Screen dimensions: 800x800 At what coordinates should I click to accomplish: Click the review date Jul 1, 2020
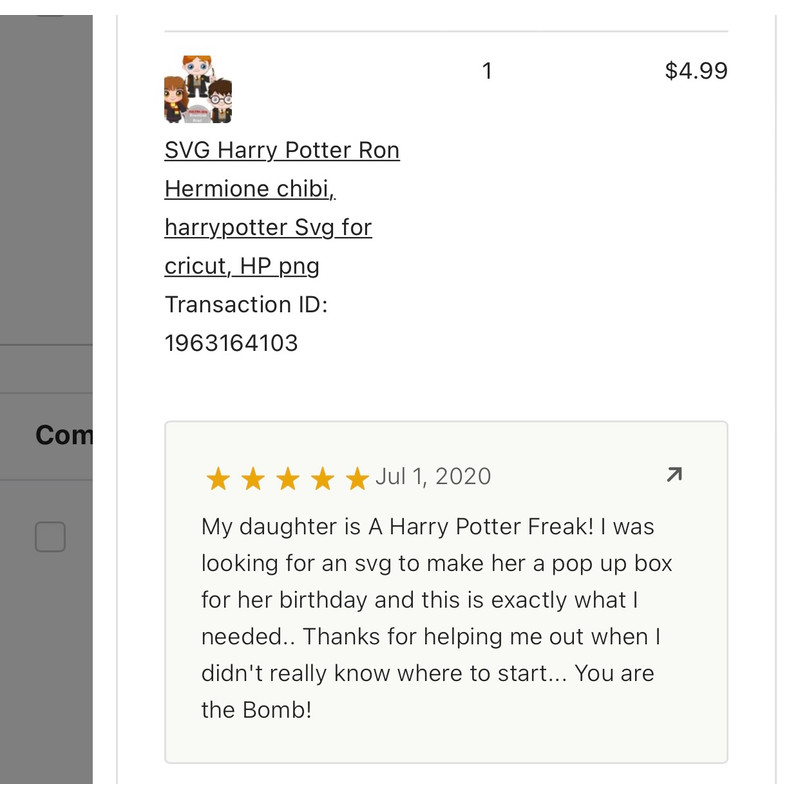[433, 477]
